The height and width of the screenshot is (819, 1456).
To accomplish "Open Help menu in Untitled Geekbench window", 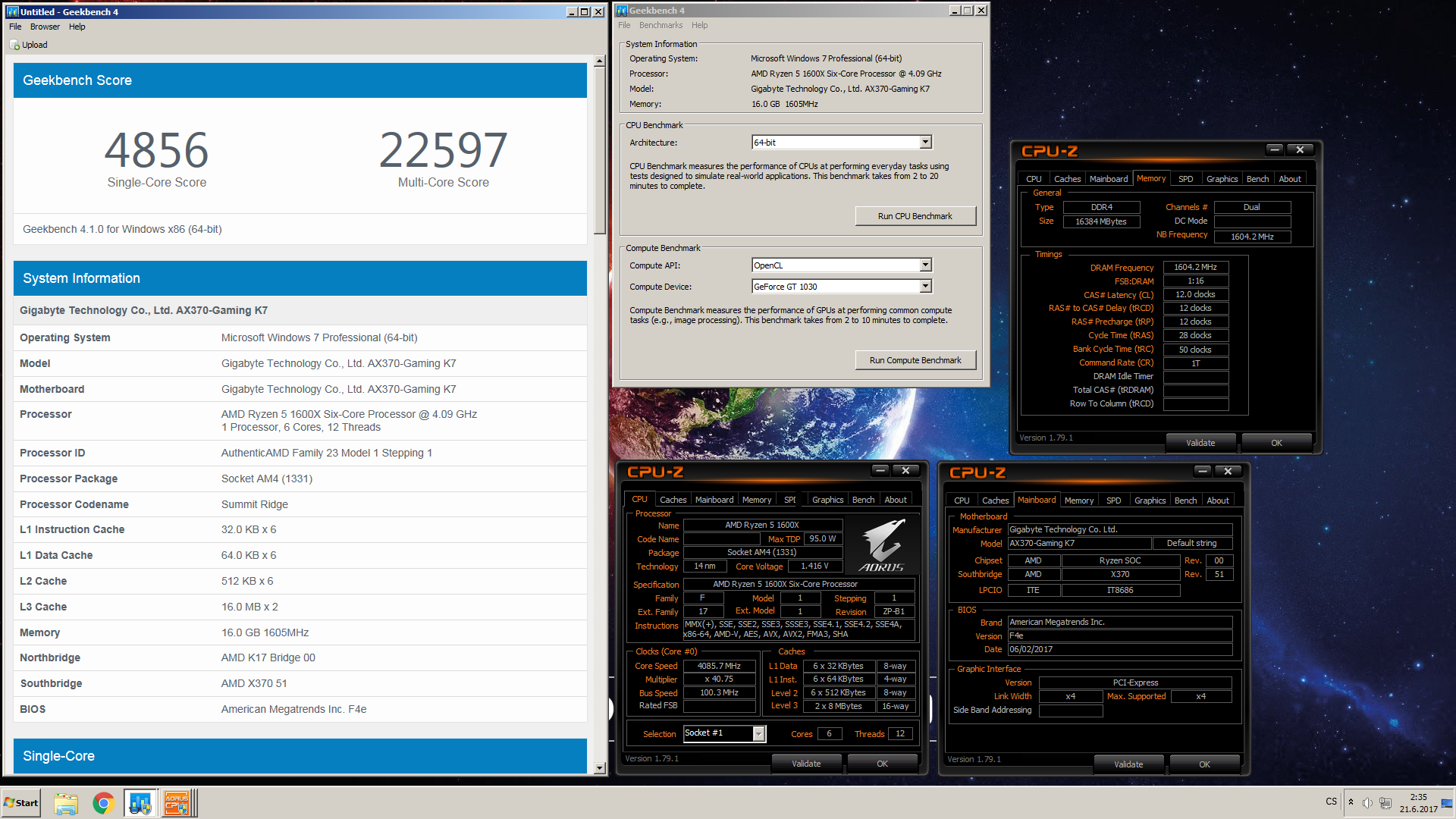I will [x=77, y=27].
